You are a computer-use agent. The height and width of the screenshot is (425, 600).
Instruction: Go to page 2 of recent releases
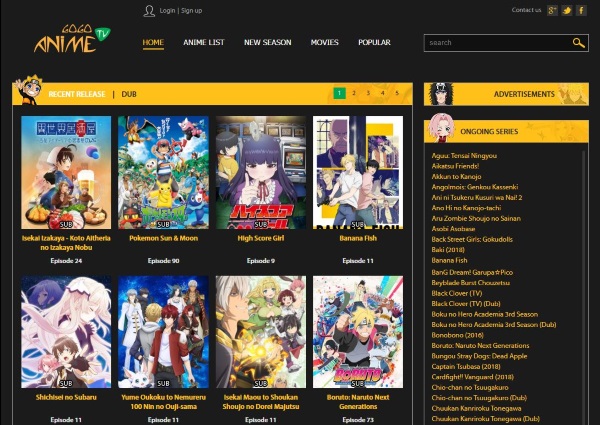click(x=354, y=93)
